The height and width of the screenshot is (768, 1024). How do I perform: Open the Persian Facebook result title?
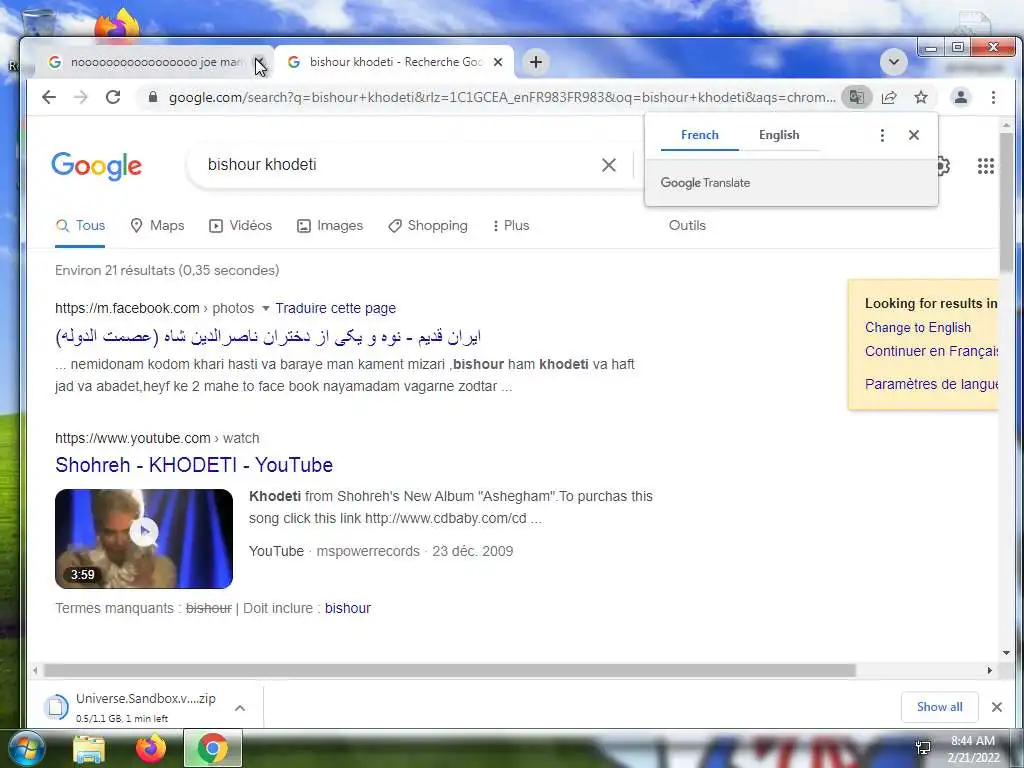pos(268,337)
